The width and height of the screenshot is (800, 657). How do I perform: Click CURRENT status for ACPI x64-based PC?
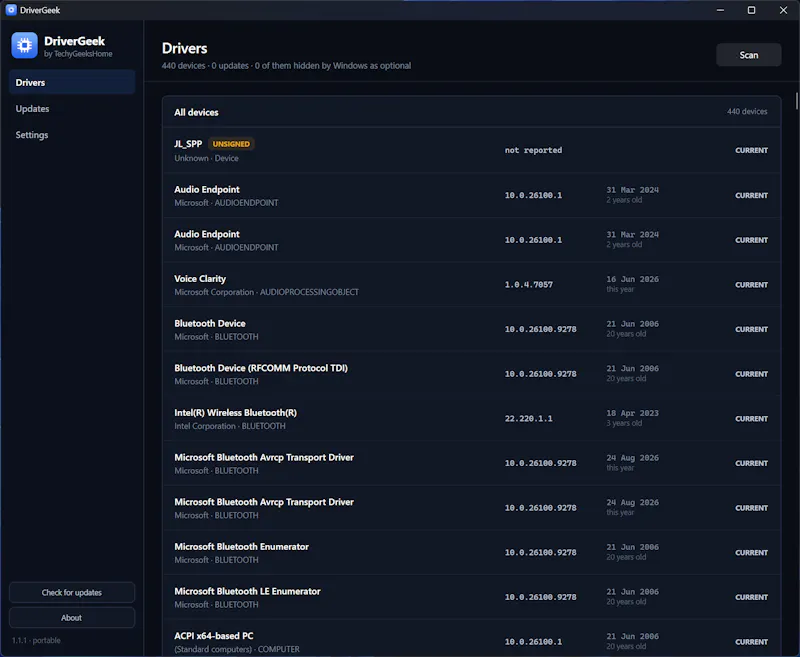pos(751,642)
